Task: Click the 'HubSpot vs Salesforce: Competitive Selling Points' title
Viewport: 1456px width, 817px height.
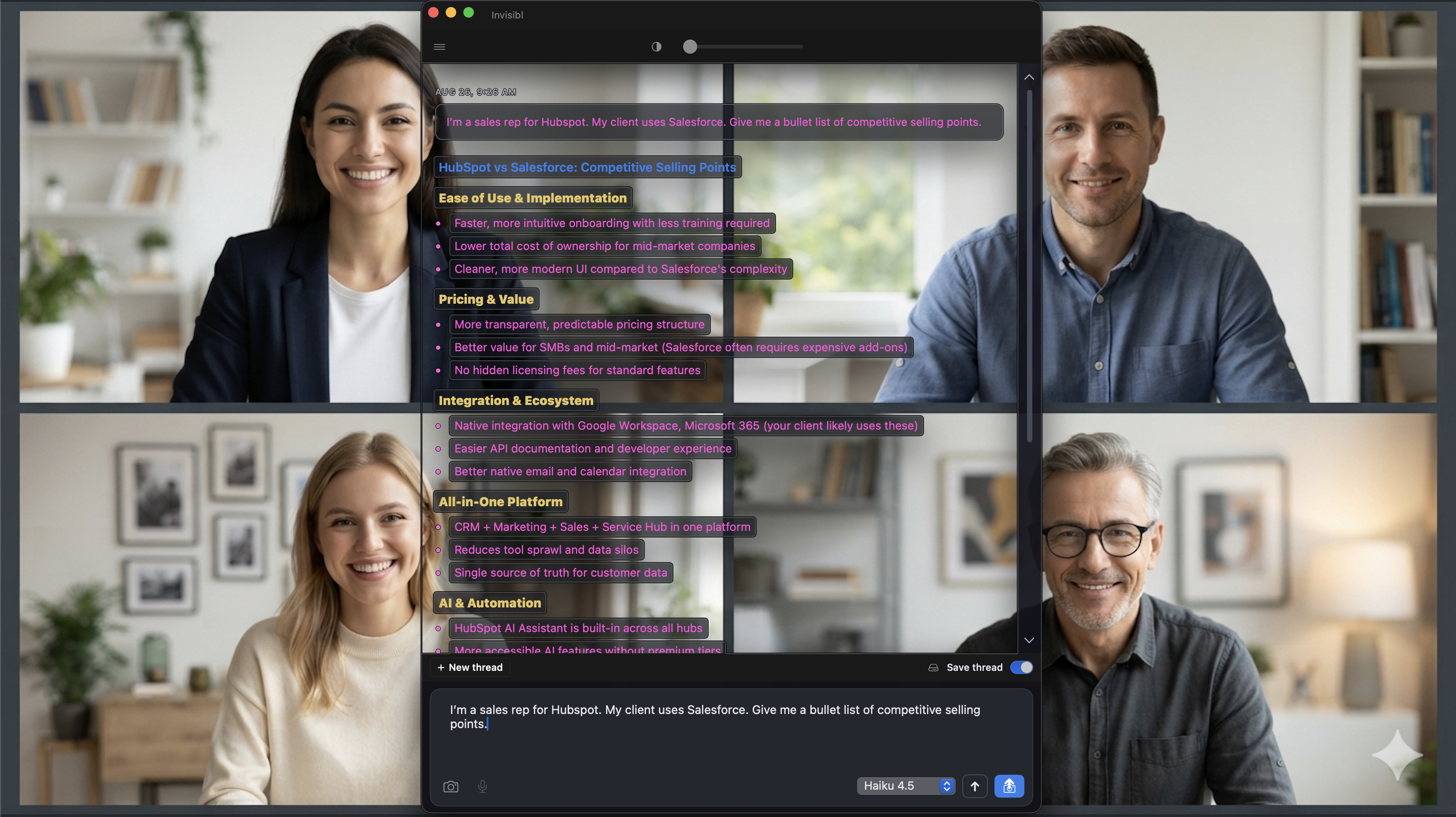Action: pyautogui.click(x=587, y=167)
